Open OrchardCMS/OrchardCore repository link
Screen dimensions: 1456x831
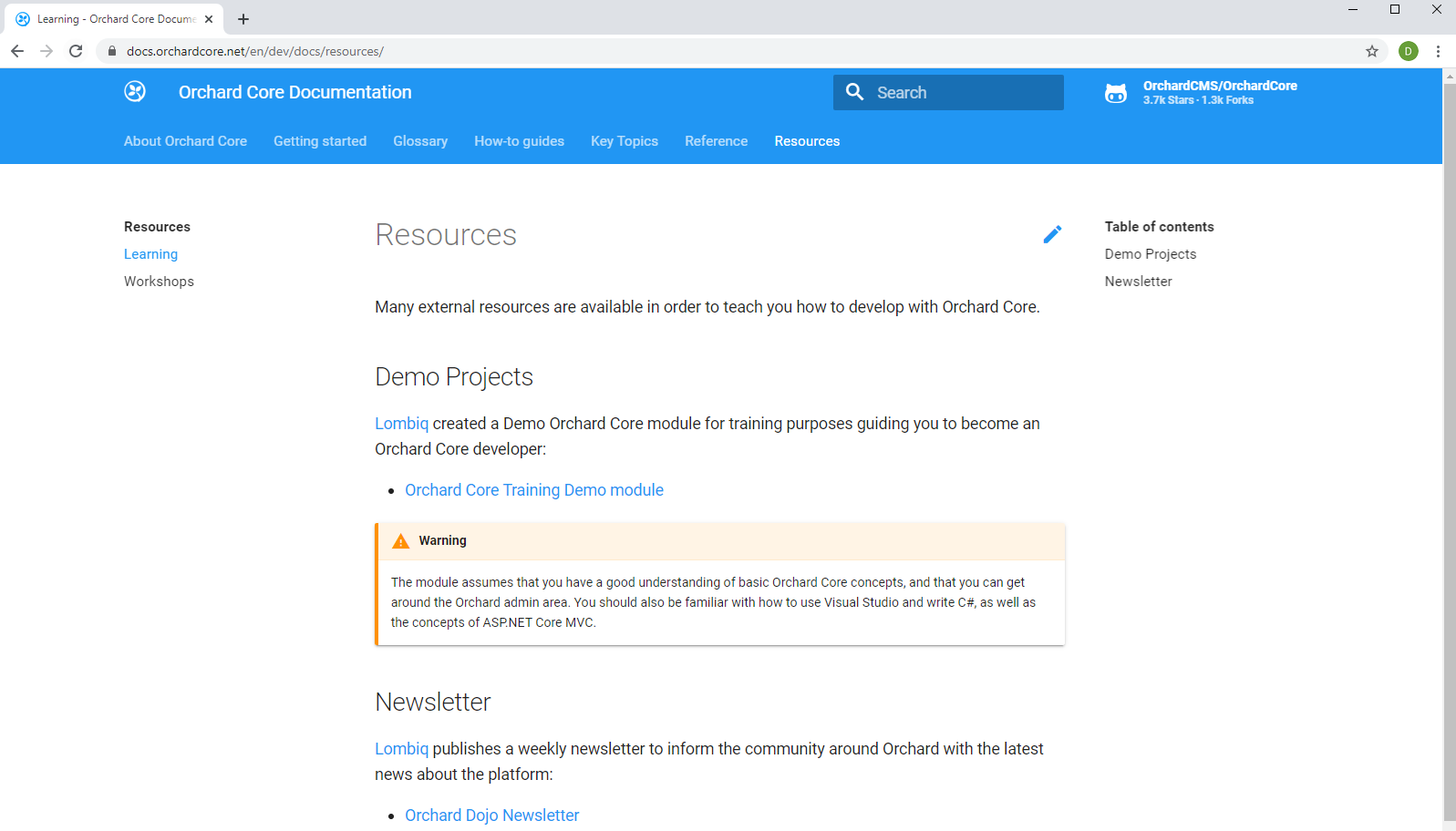click(x=1220, y=86)
